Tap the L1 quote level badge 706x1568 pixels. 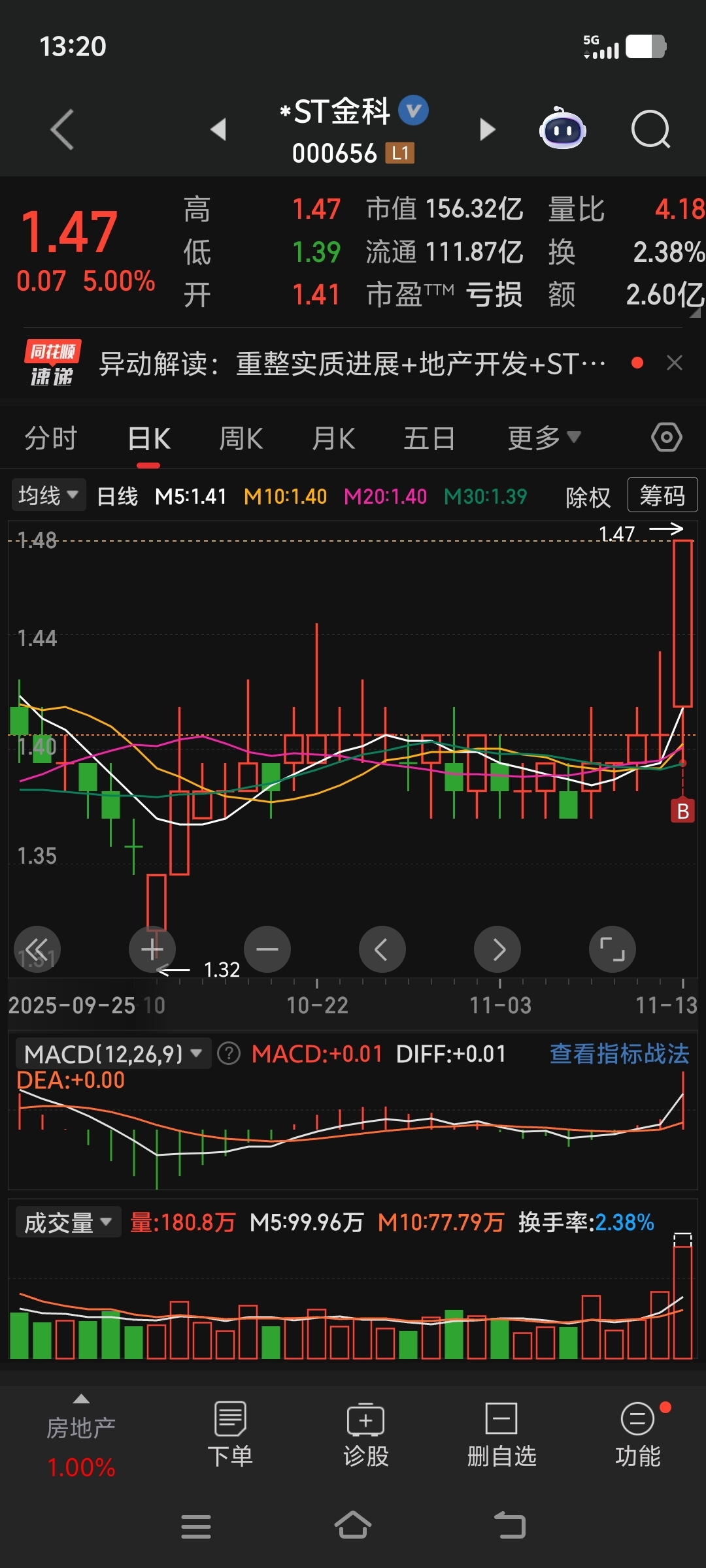pyautogui.click(x=400, y=154)
